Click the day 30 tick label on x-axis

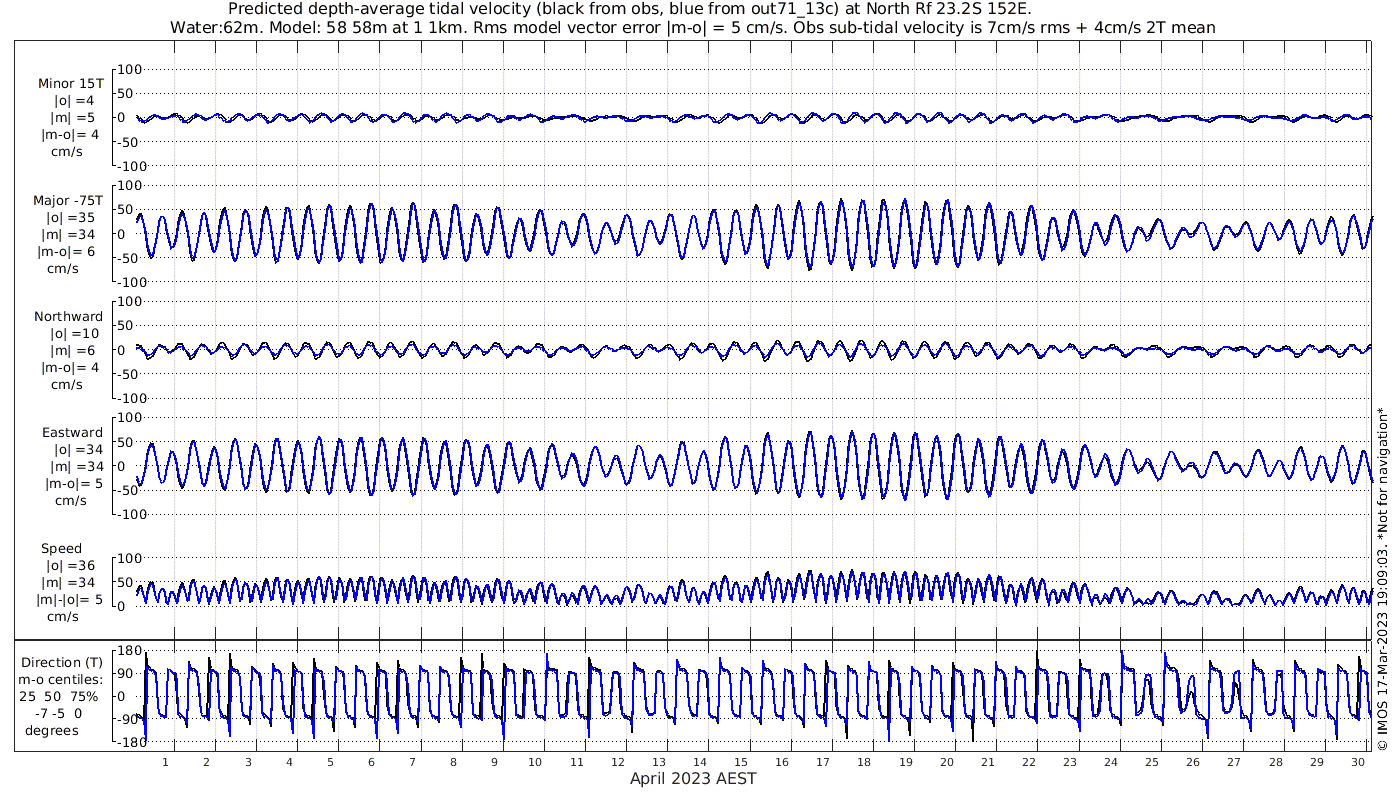click(1358, 762)
